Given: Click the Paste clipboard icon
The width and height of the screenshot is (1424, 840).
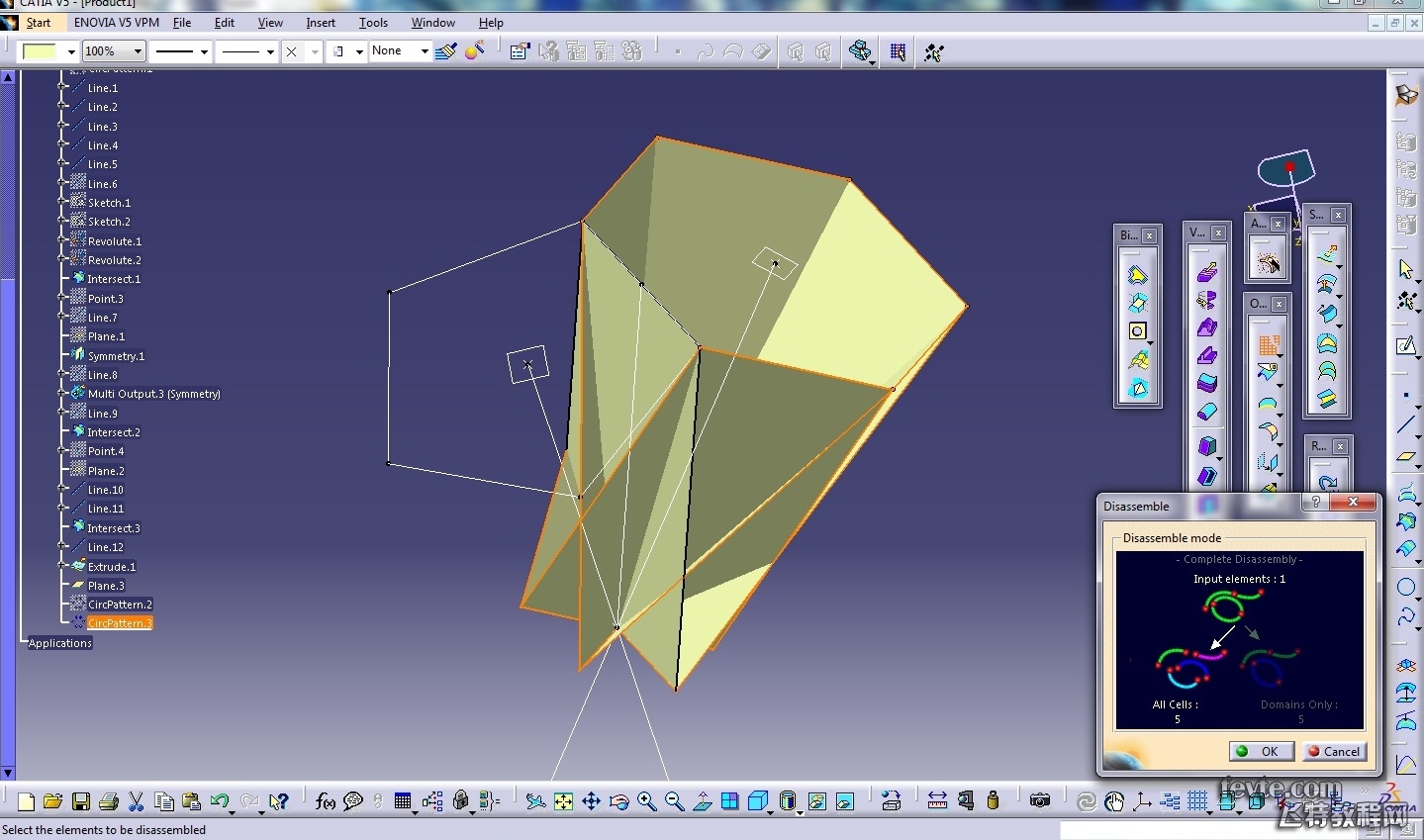Looking at the screenshot, I should (192, 801).
